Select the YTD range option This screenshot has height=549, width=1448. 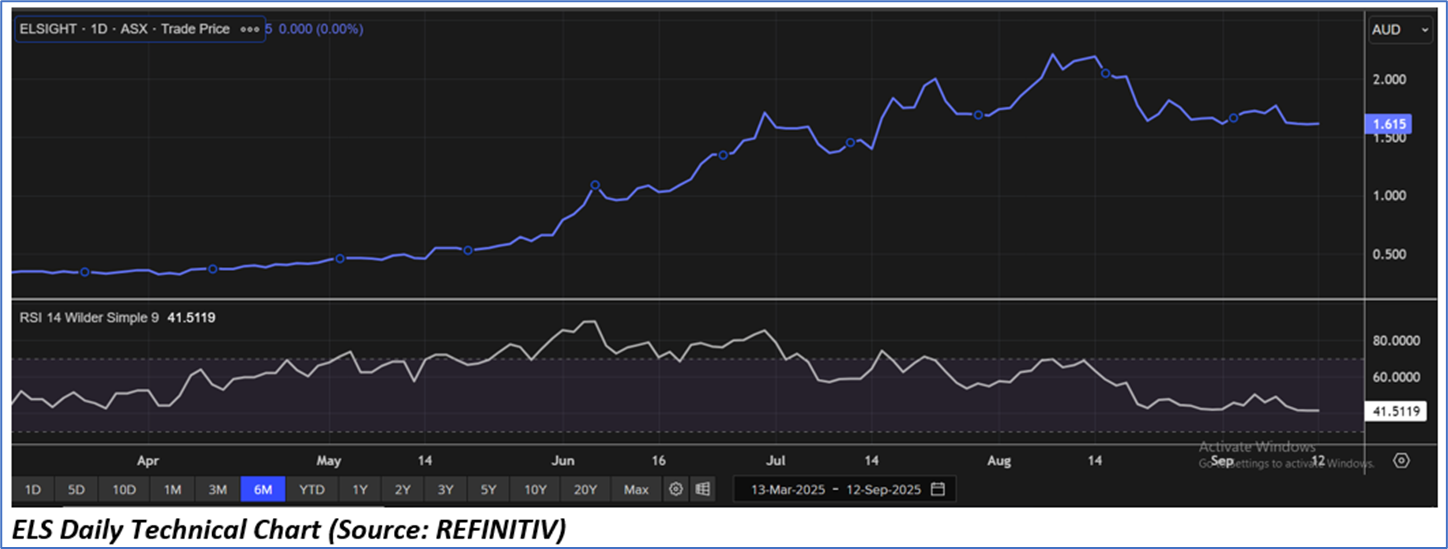(x=312, y=489)
